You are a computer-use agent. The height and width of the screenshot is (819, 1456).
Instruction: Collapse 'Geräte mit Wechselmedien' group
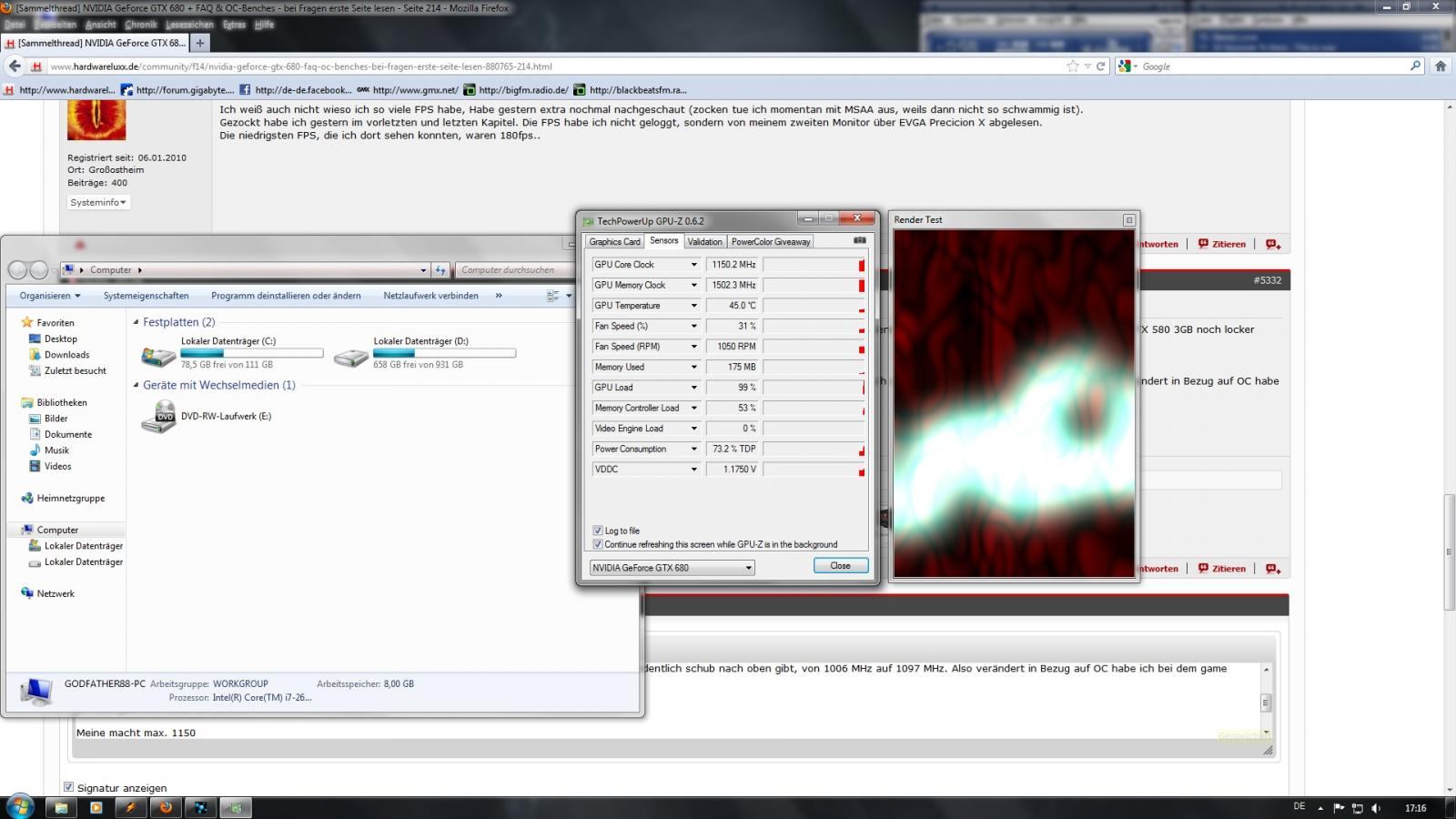tap(136, 385)
